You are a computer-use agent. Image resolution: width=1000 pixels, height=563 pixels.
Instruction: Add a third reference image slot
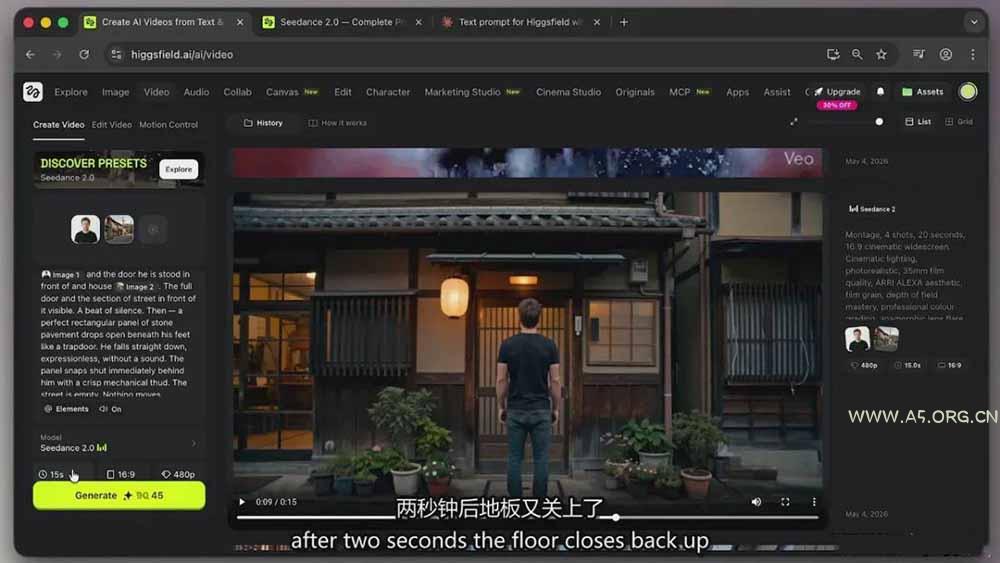click(153, 230)
